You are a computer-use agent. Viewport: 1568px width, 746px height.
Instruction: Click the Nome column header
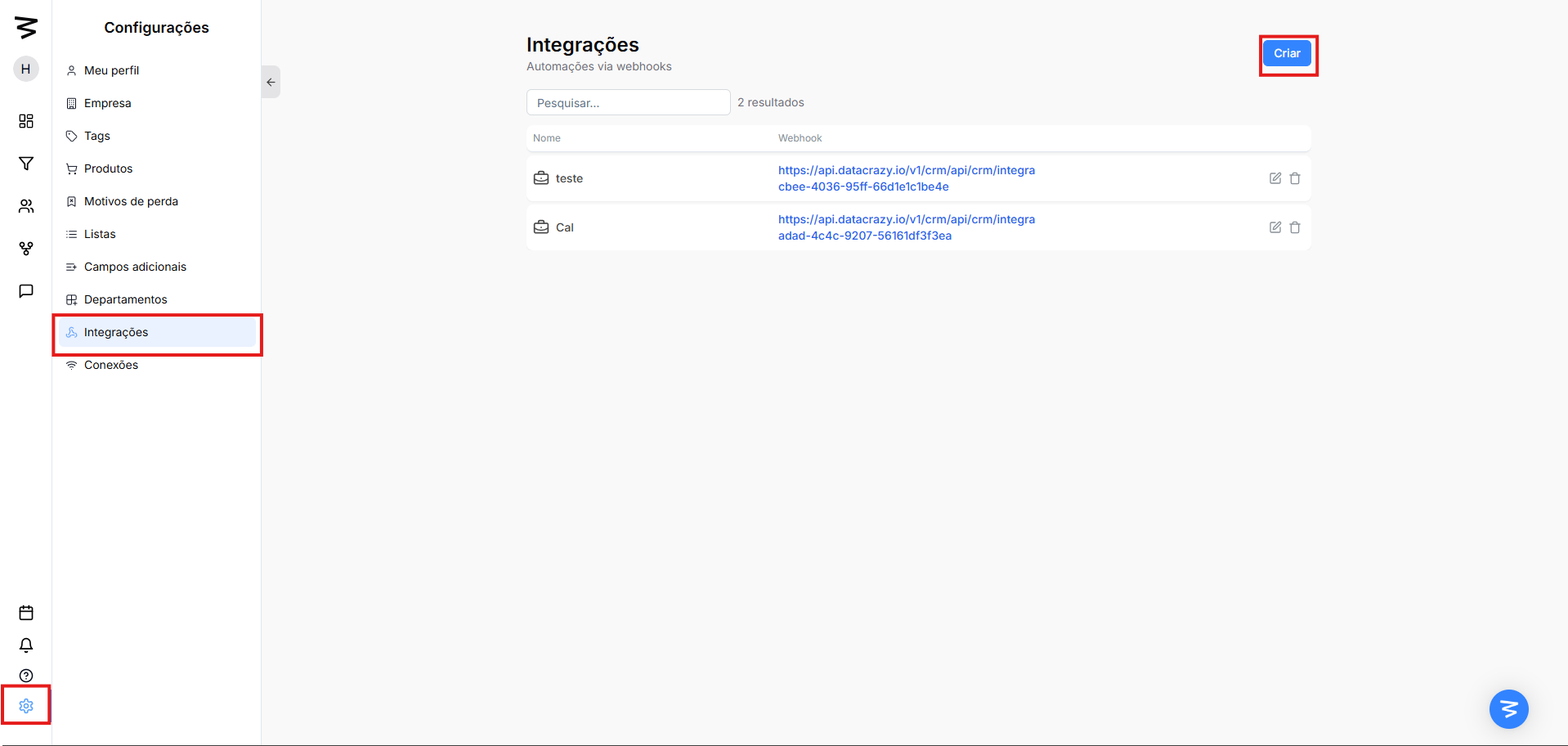[x=547, y=138]
